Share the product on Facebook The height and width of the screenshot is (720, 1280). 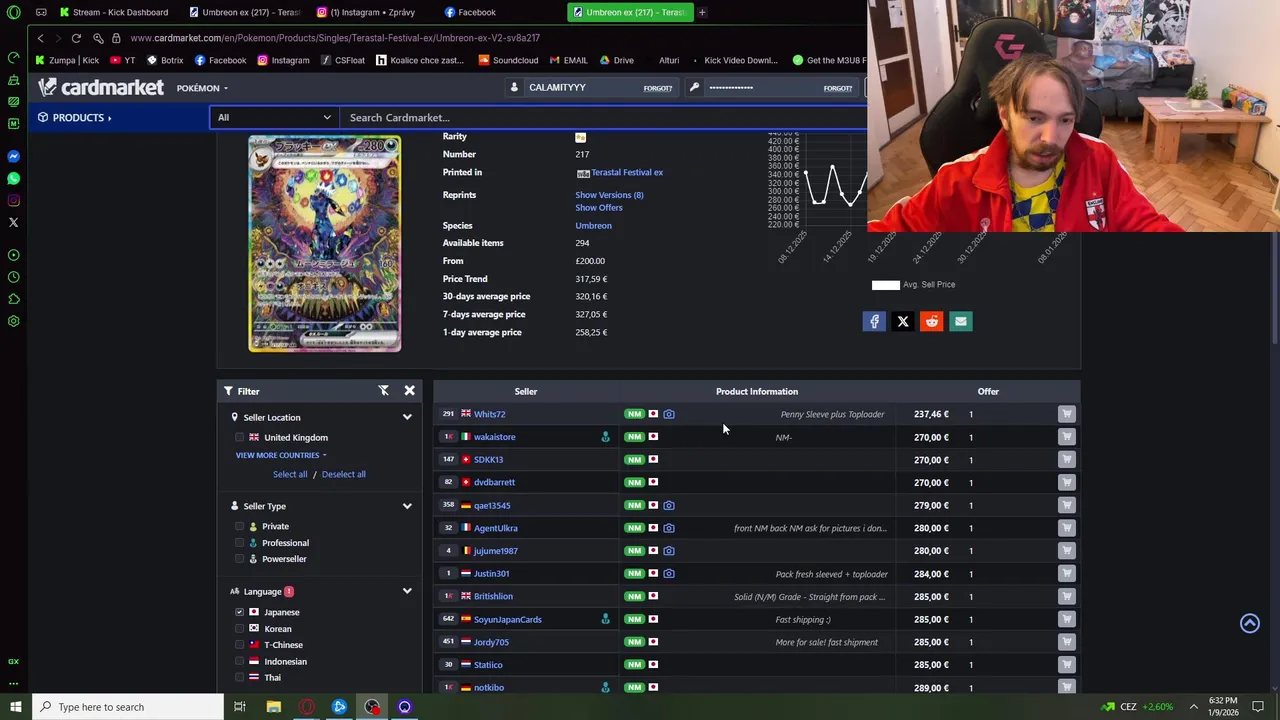874,321
